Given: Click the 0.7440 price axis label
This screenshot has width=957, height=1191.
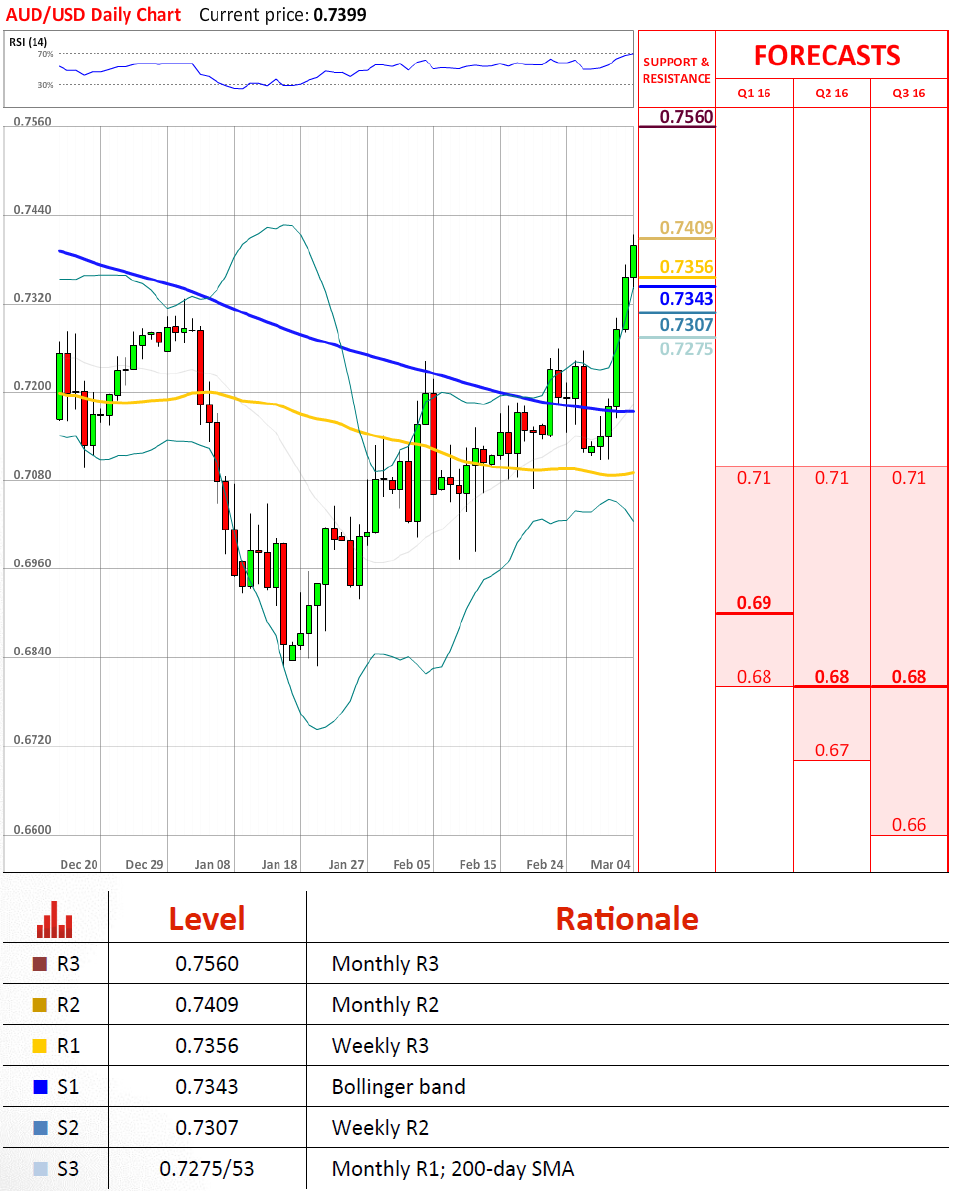Looking at the screenshot, I should pyautogui.click(x=33, y=210).
